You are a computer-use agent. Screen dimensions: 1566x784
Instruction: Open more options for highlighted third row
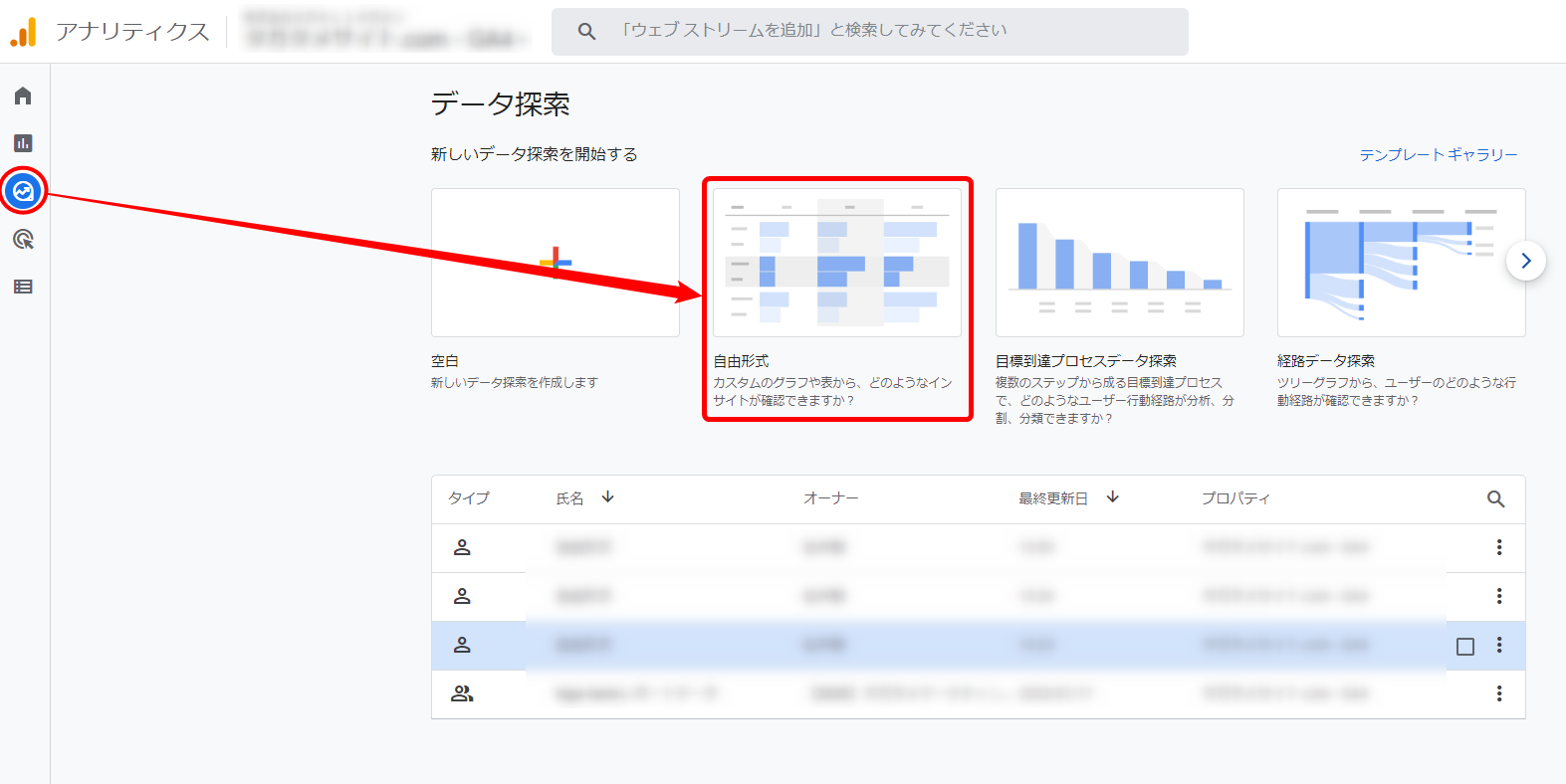1499,645
